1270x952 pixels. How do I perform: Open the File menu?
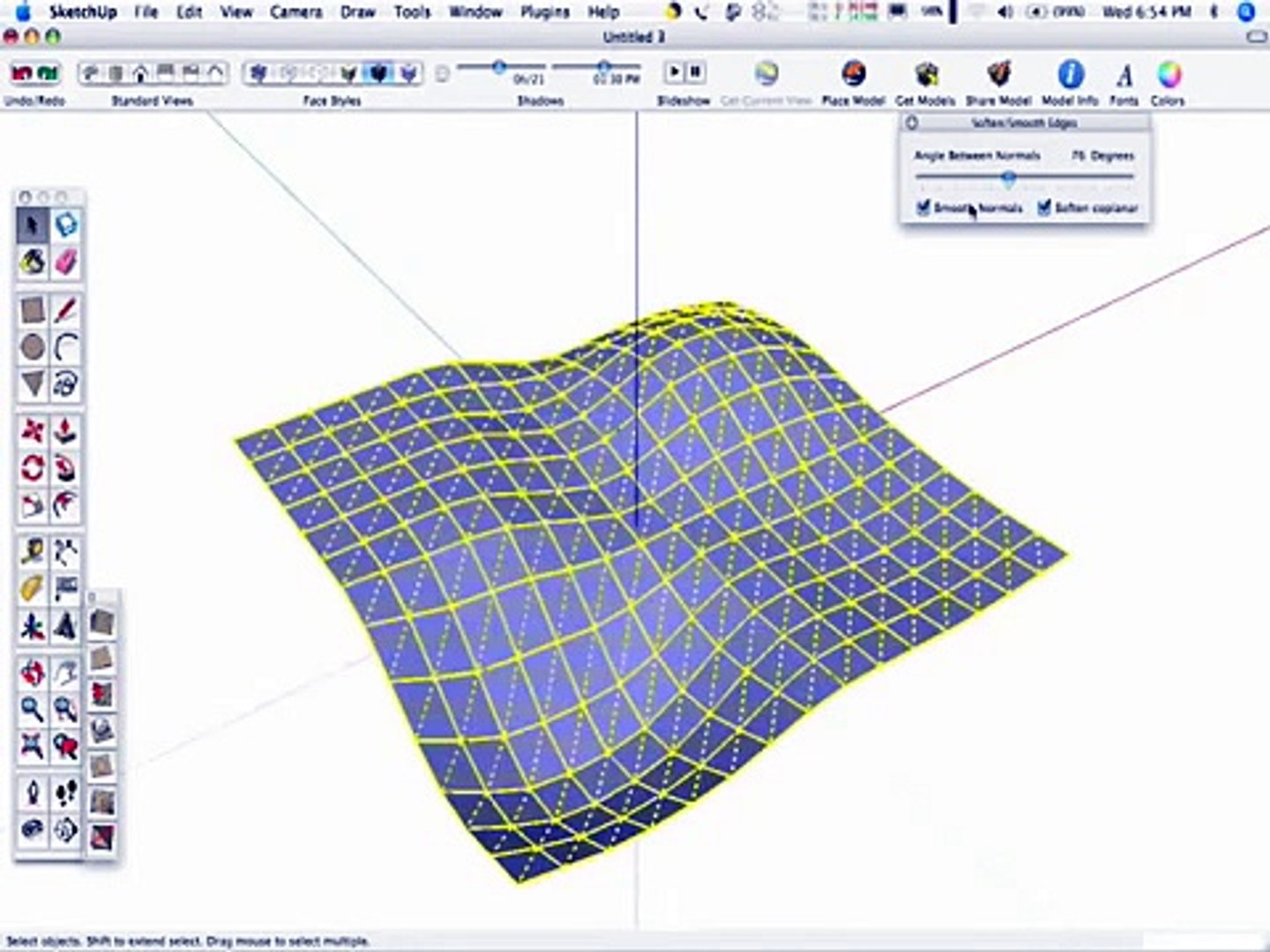click(x=146, y=12)
